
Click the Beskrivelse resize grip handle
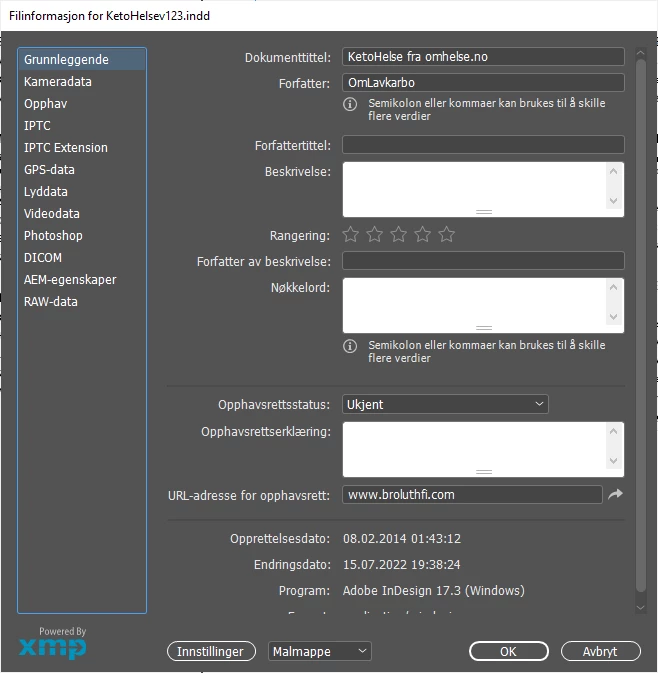484,212
